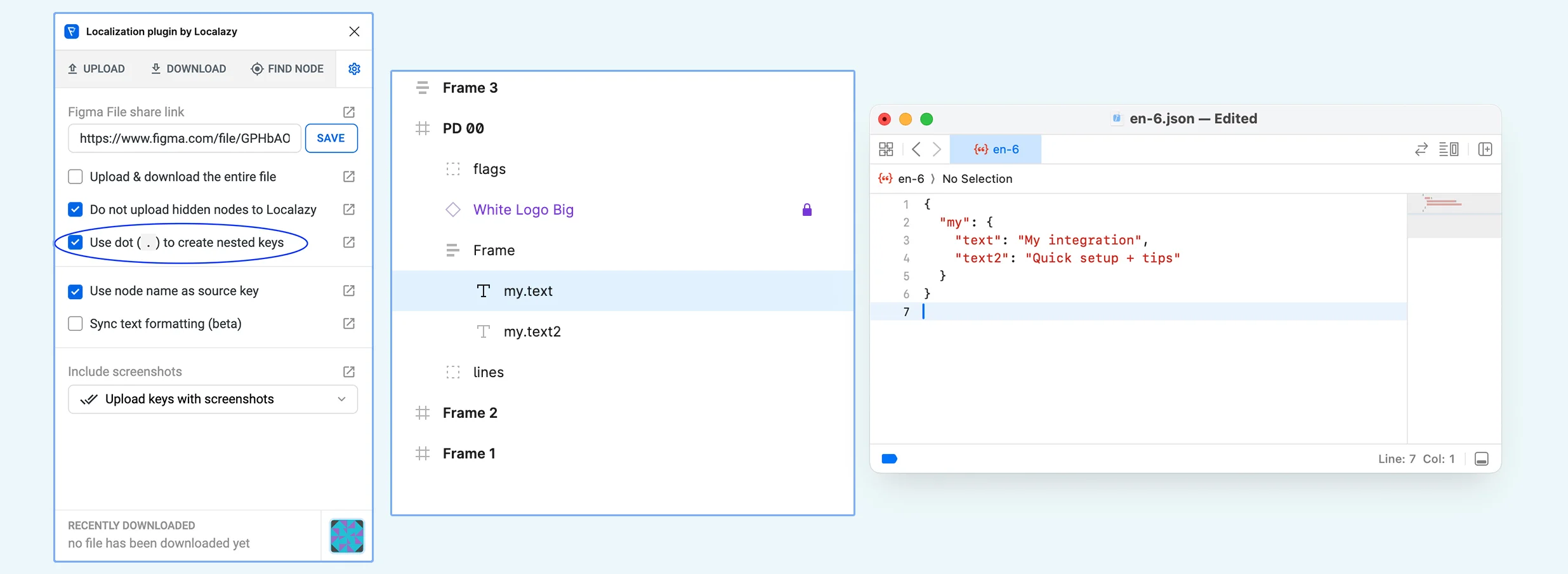Viewport: 1568px width, 574px height.
Task: Click the Download icon in the Localazy toolbar
Action: pos(155,69)
